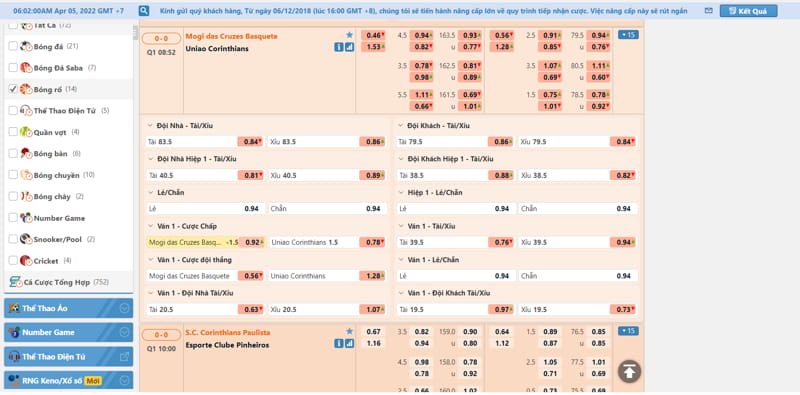
Task: Click the Kết Quả button
Action: pos(748,11)
